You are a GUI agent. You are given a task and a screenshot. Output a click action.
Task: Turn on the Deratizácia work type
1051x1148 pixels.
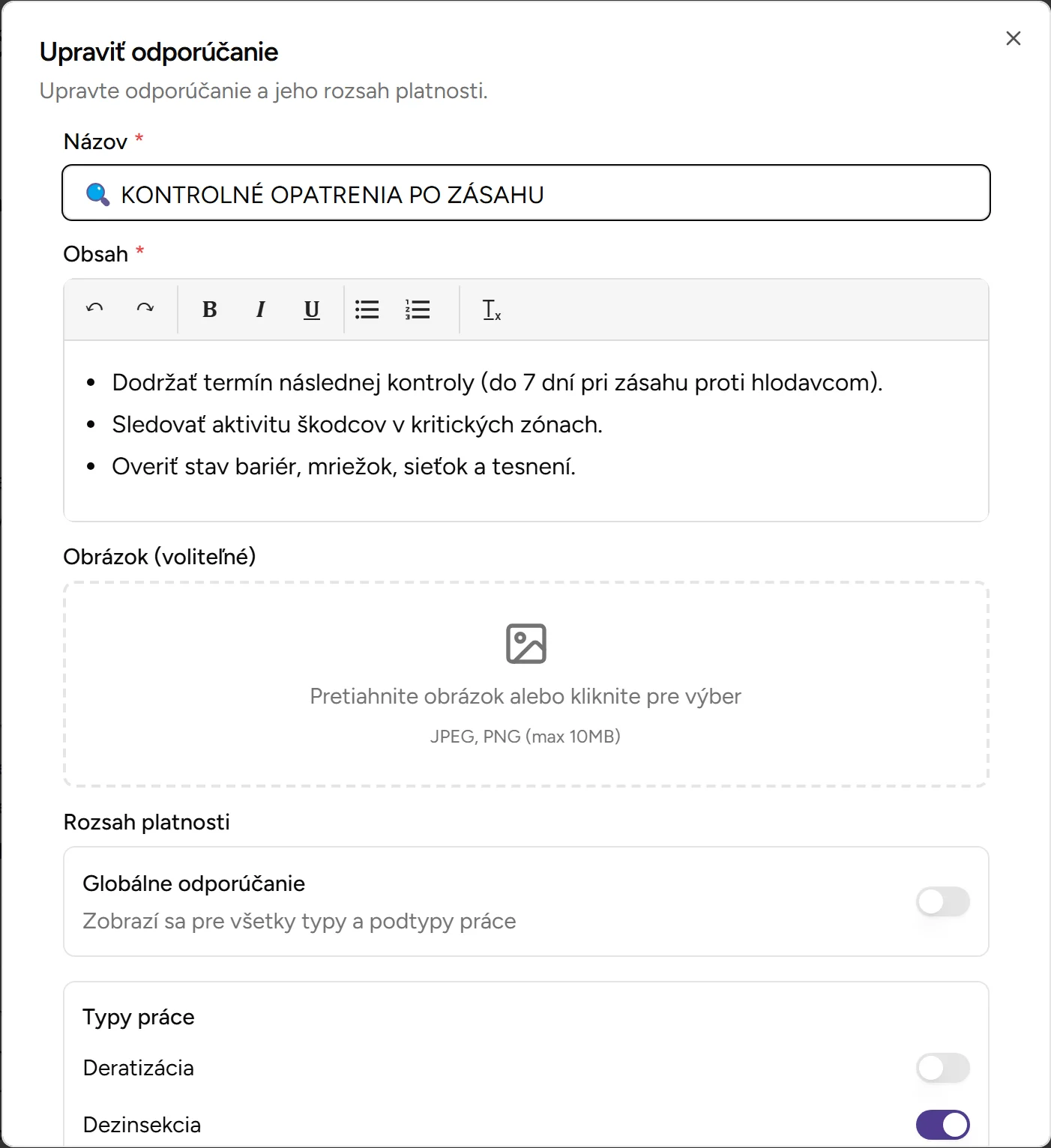tap(942, 1068)
